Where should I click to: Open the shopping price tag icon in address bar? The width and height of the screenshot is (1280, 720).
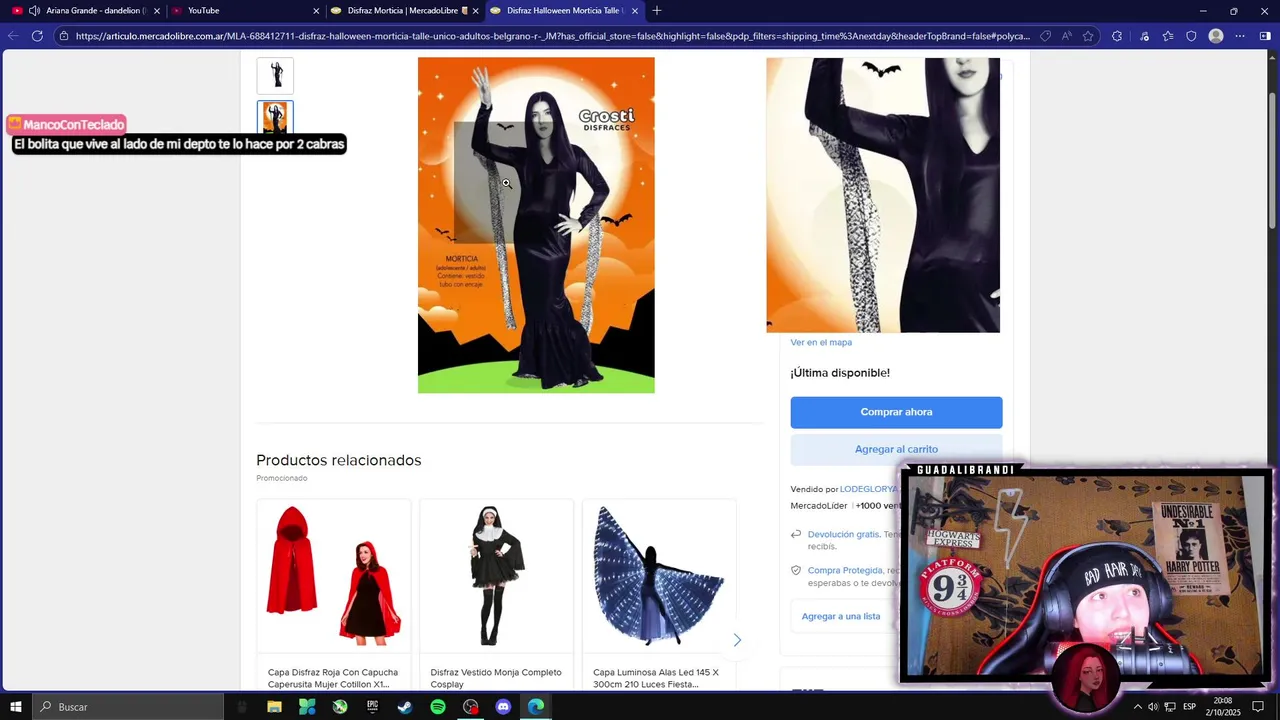1045,36
